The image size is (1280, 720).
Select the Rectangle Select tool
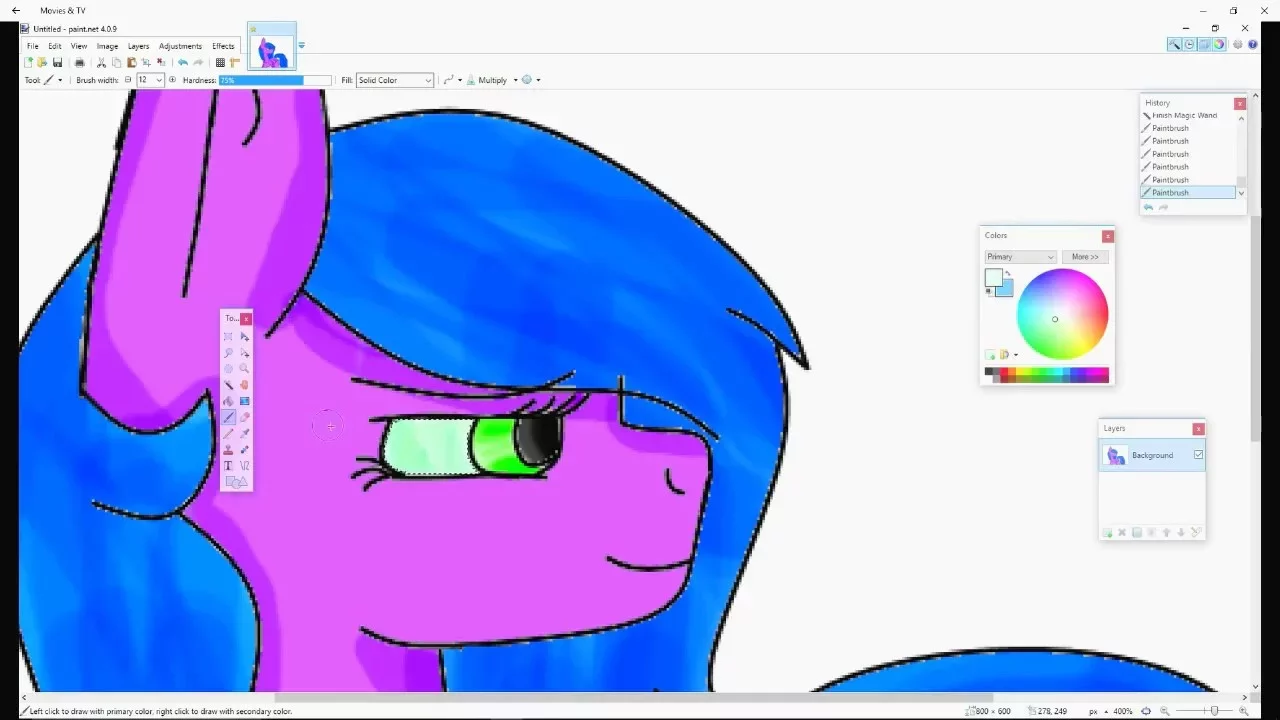tap(228, 337)
